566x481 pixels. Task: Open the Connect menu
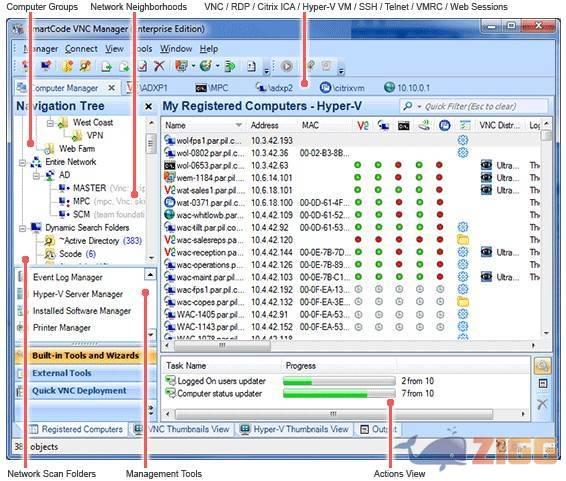pyautogui.click(x=81, y=49)
